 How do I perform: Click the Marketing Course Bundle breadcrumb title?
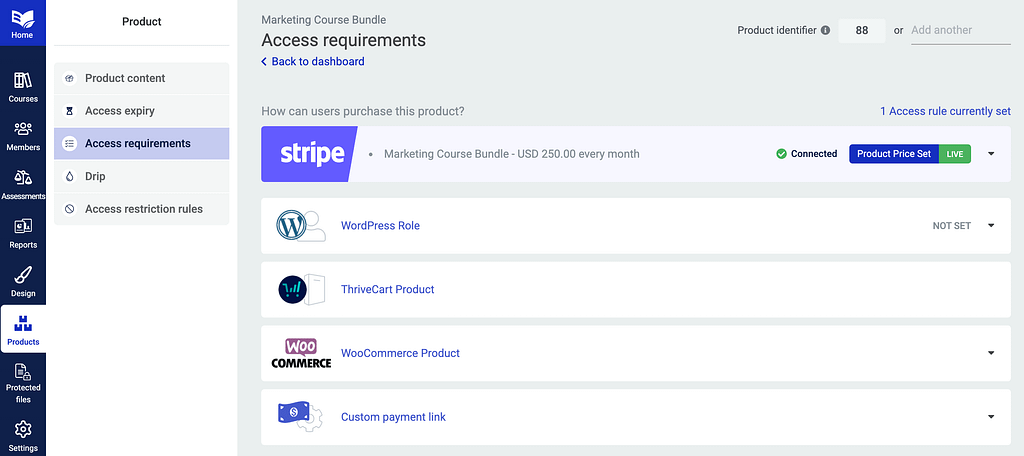(x=323, y=20)
